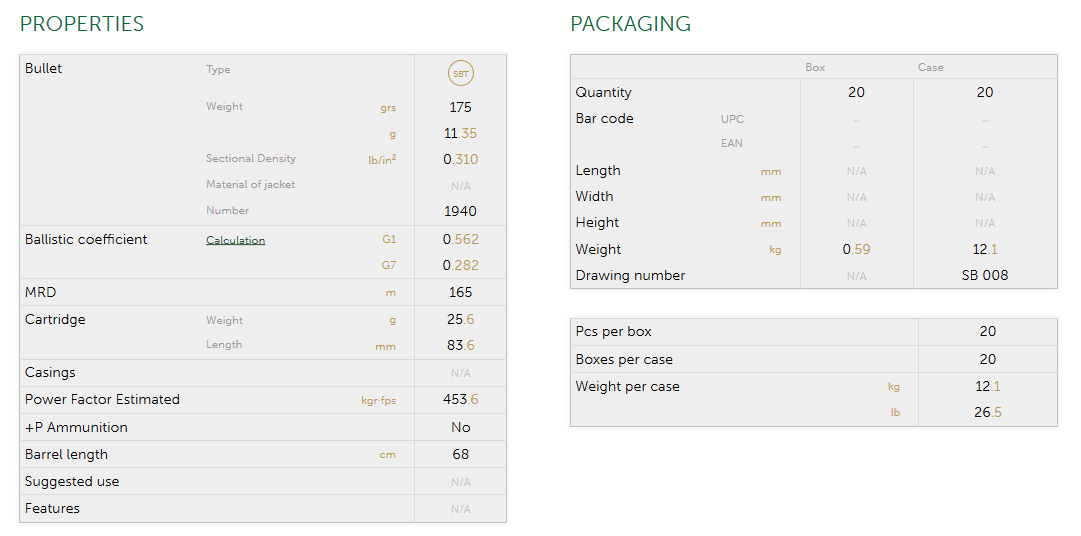This screenshot has height=536, width=1081.
Task: Select the G7 coefficient value 0.282
Action: point(460,266)
